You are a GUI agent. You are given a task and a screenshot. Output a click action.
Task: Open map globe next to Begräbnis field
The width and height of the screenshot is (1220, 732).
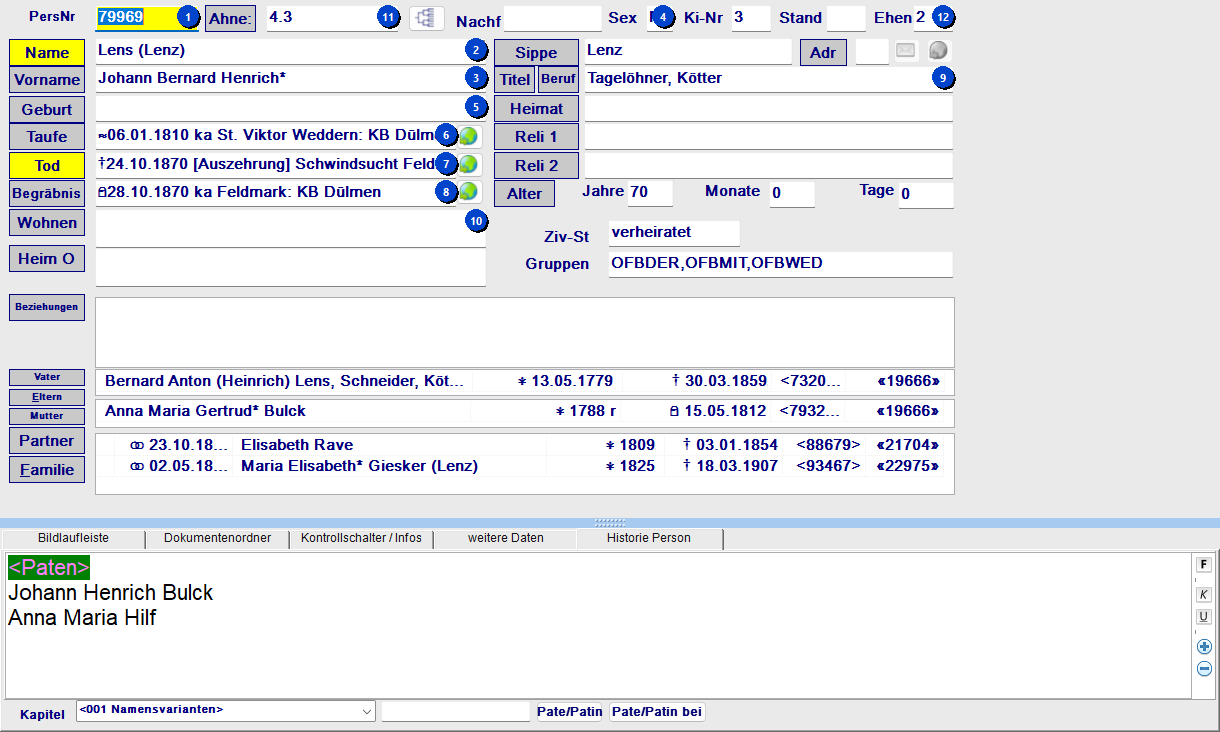tap(468, 192)
